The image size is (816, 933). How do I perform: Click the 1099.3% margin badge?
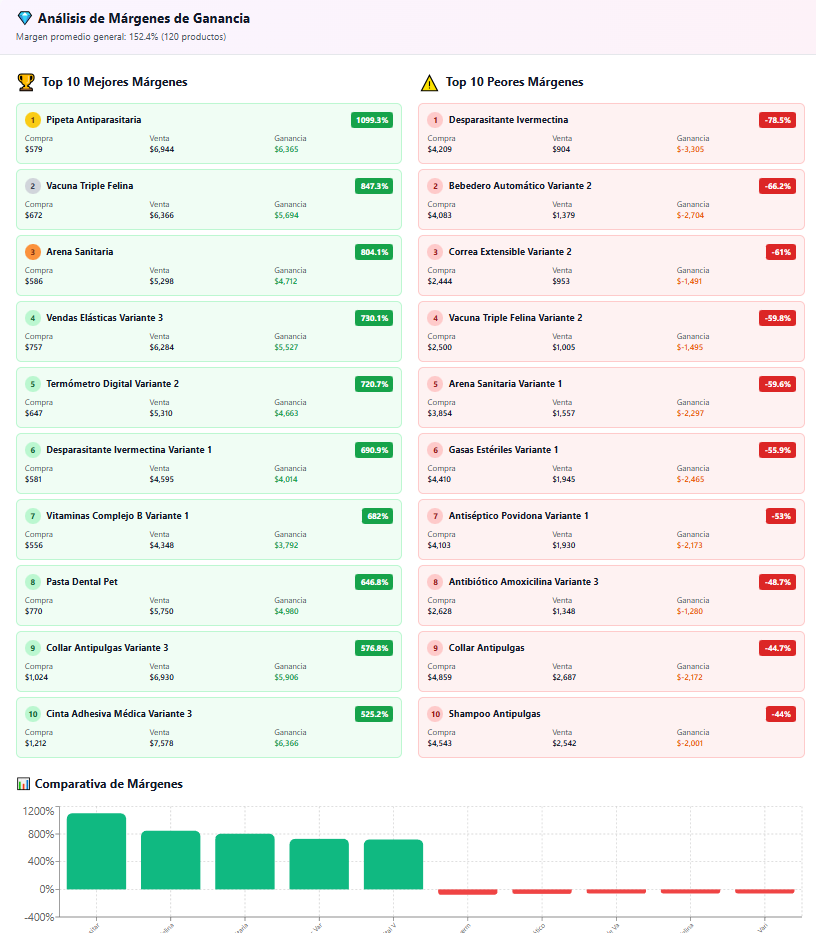click(x=372, y=120)
